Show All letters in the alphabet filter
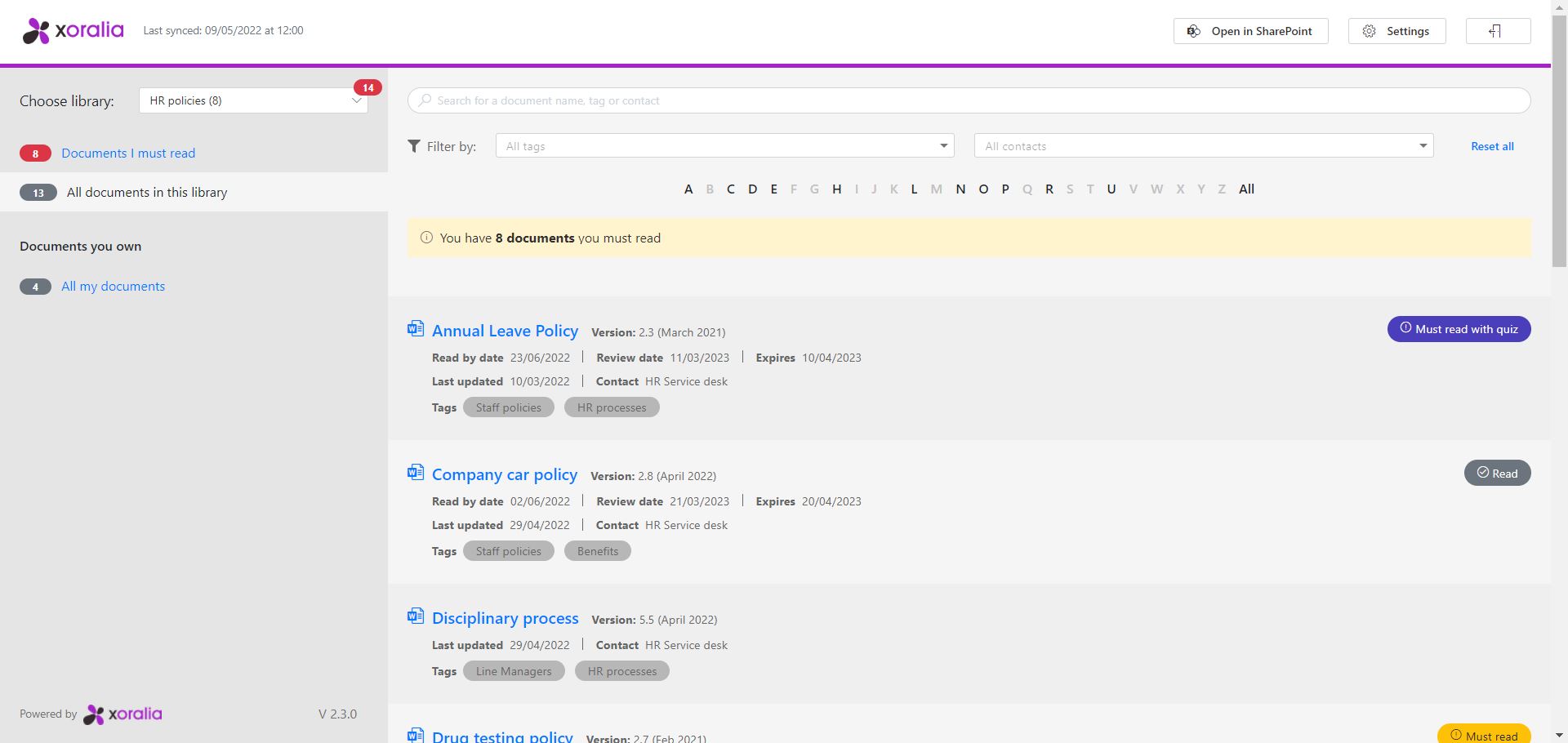 click(x=1246, y=189)
